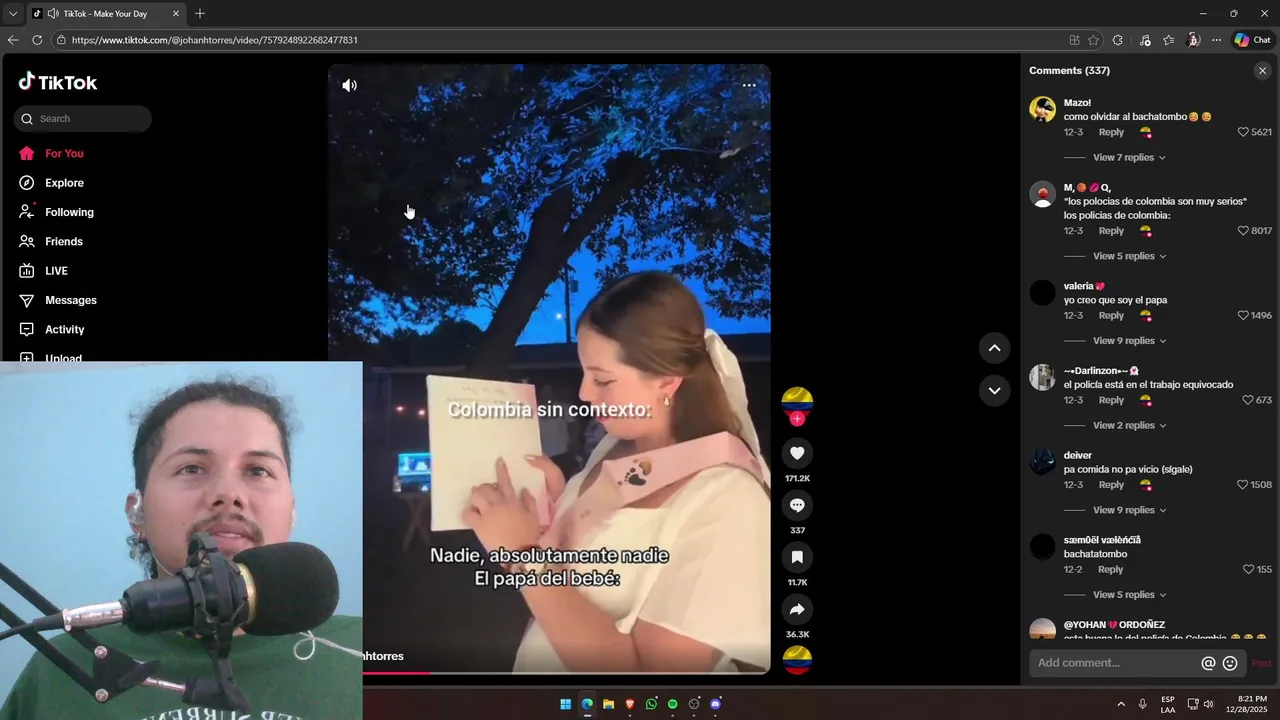The height and width of the screenshot is (720, 1280).
Task: Open comments via the speech-bubble icon
Action: pos(797,505)
